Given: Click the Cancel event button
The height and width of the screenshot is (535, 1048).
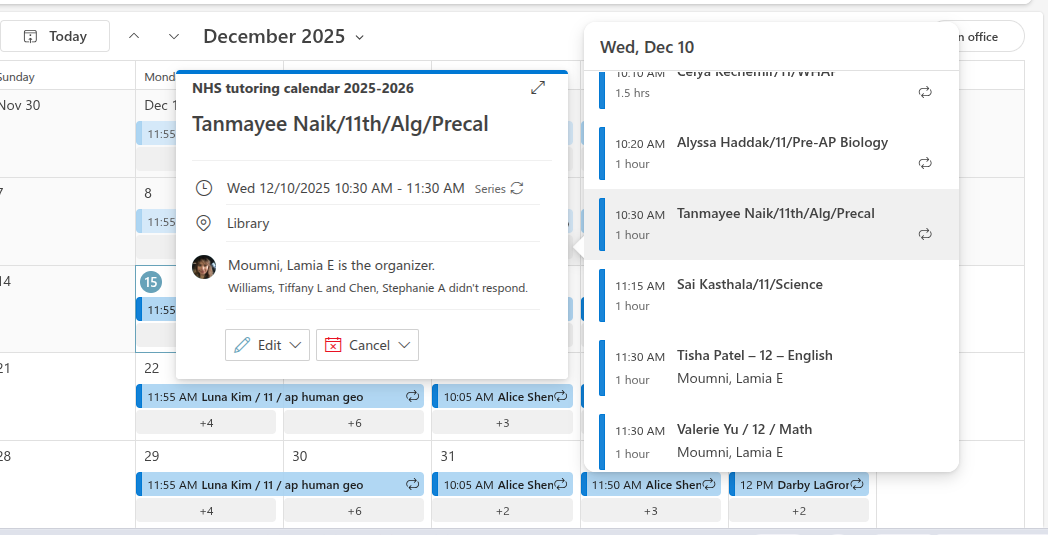Looking at the screenshot, I should pyautogui.click(x=357, y=345).
